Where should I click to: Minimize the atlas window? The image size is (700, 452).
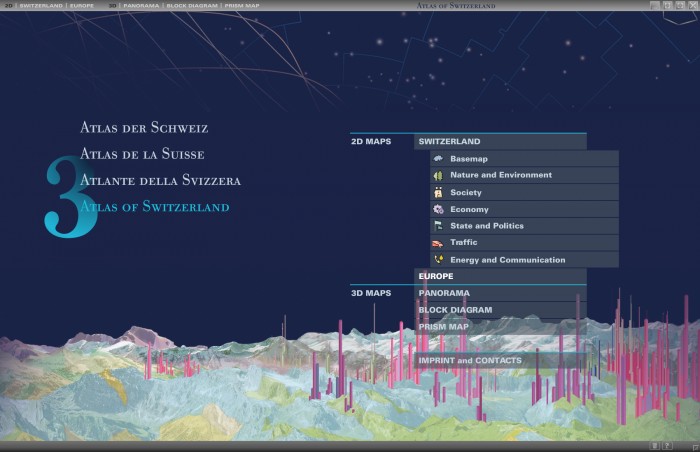(x=654, y=5)
